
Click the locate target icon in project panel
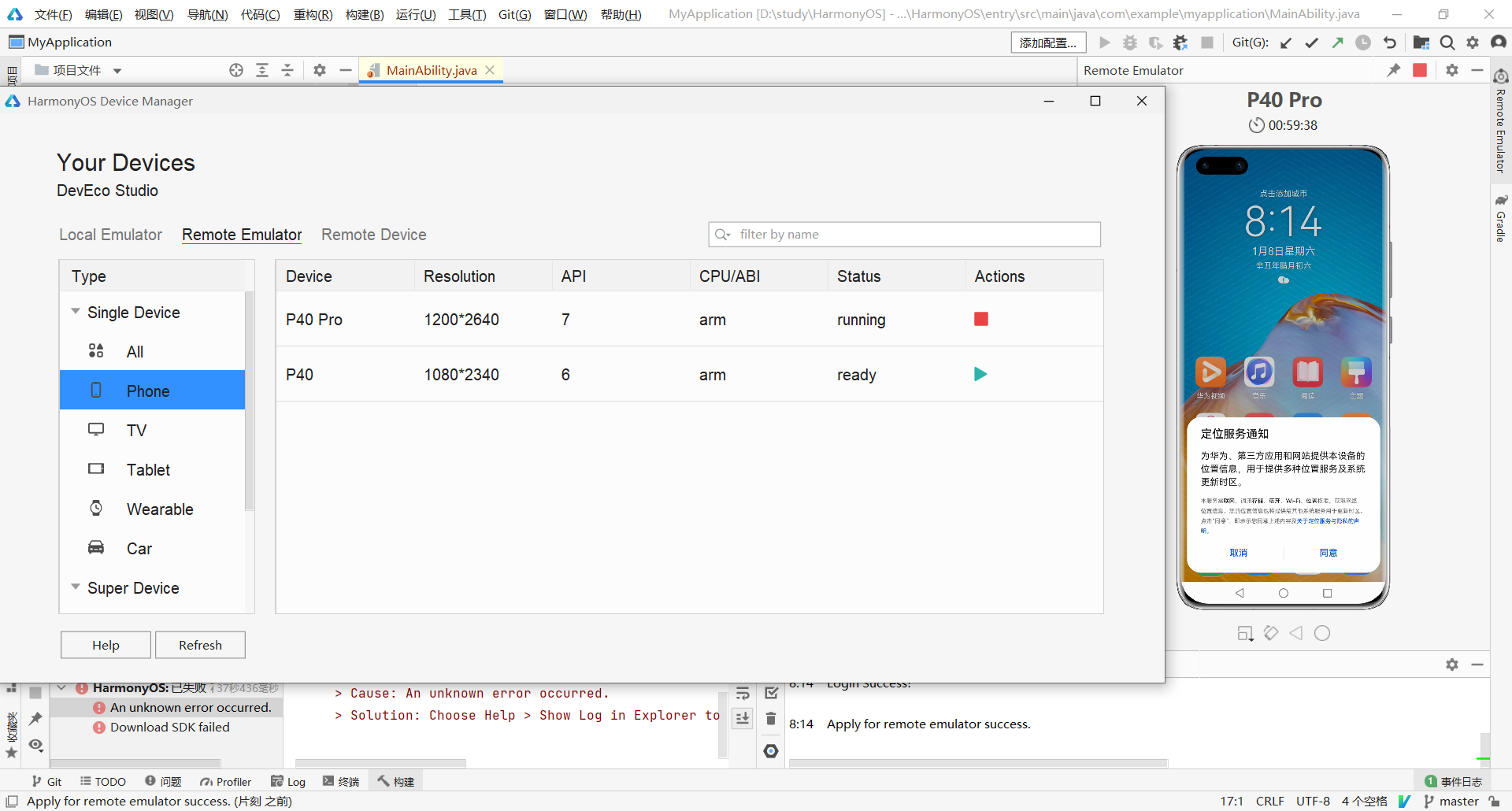click(x=236, y=70)
